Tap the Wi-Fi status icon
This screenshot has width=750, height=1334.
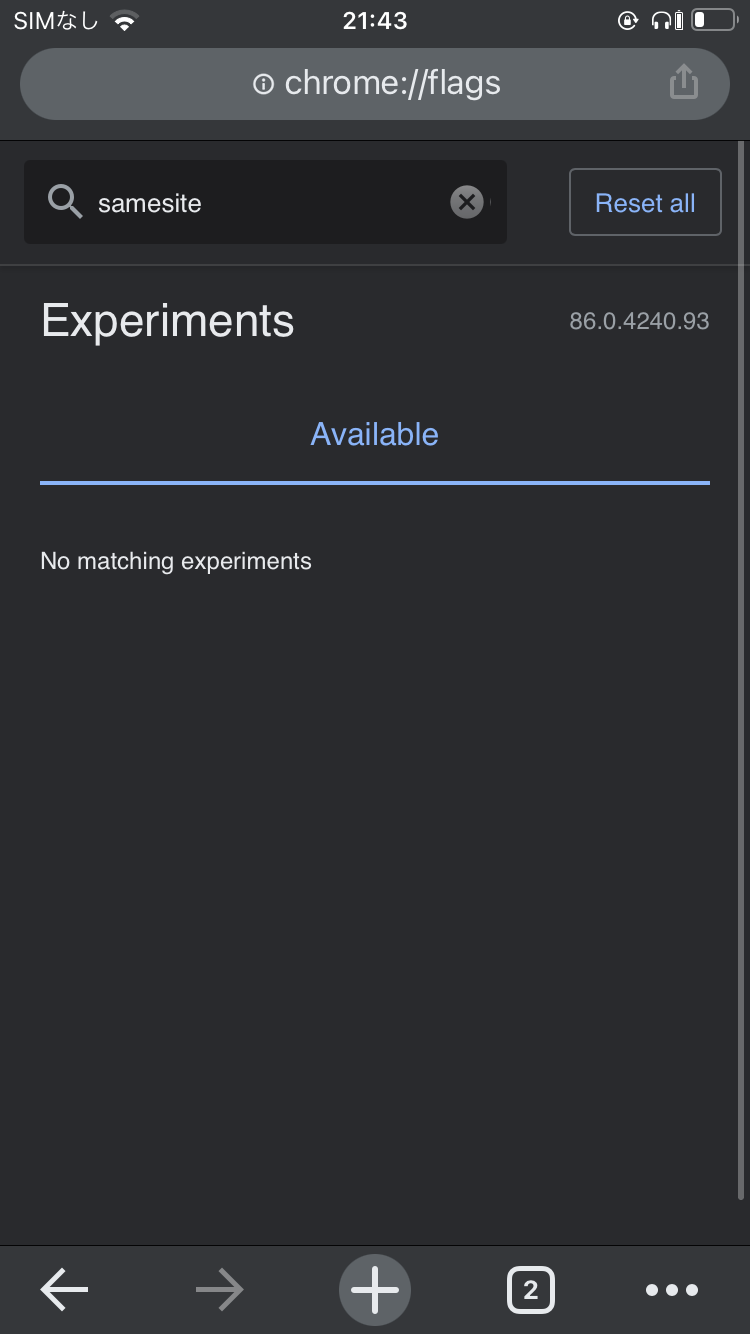[124, 21]
